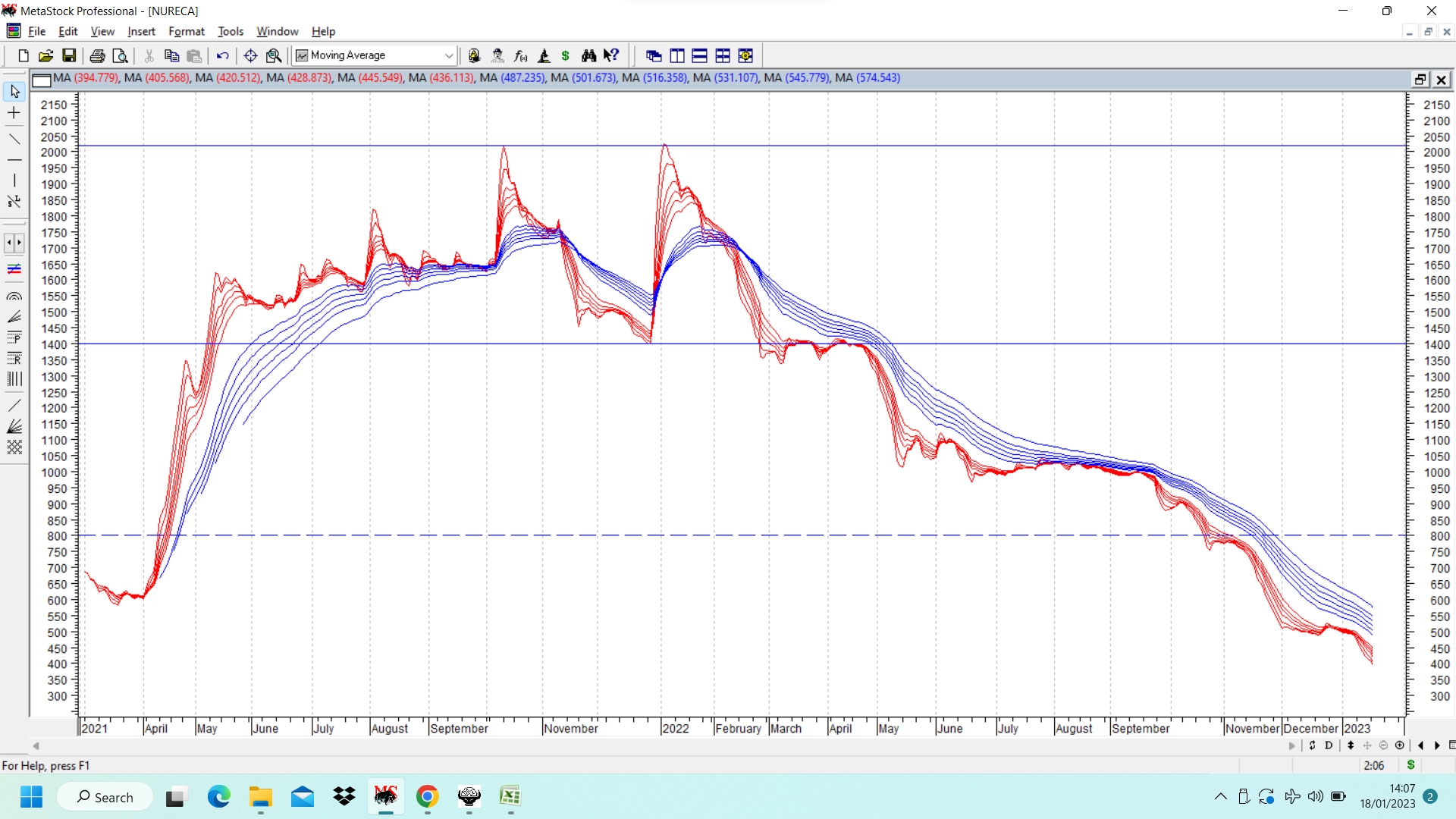Toggle the arrow pointer selection mode
Viewport: 1456px width, 819px height.
tap(14, 91)
